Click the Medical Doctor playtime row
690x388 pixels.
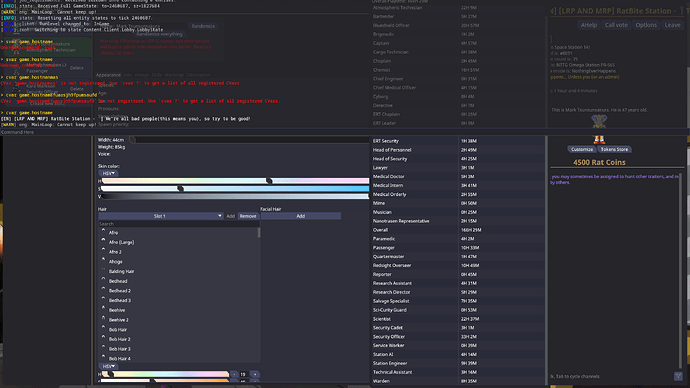458,176
